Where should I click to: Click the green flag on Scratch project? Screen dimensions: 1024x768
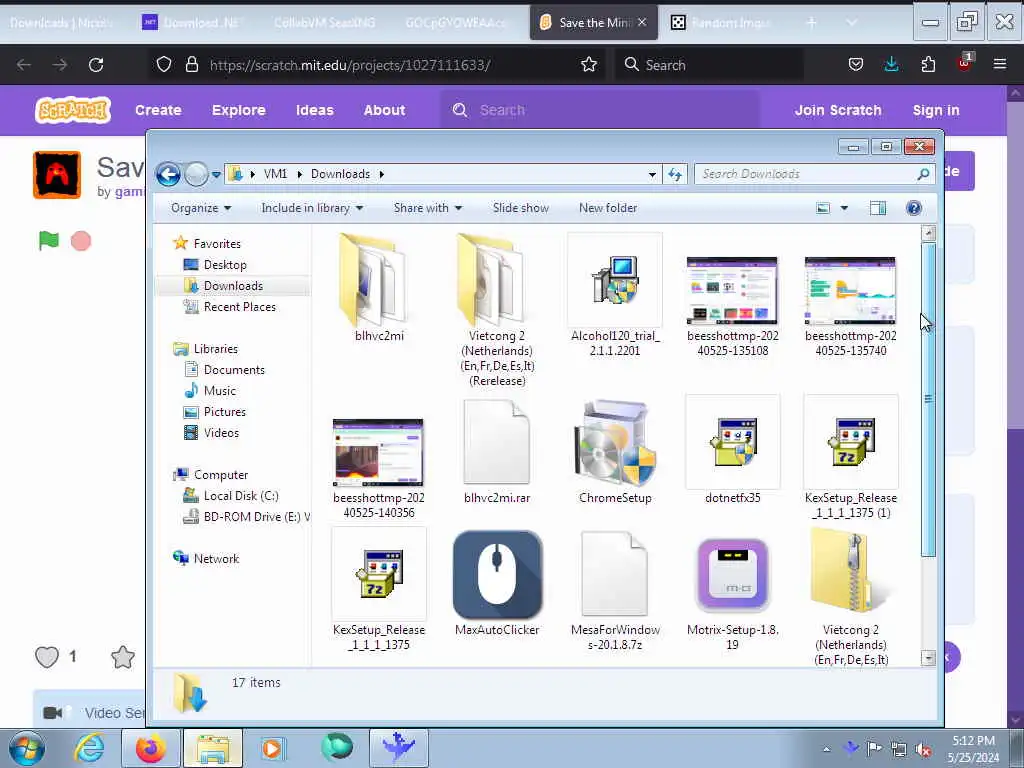coord(48,241)
